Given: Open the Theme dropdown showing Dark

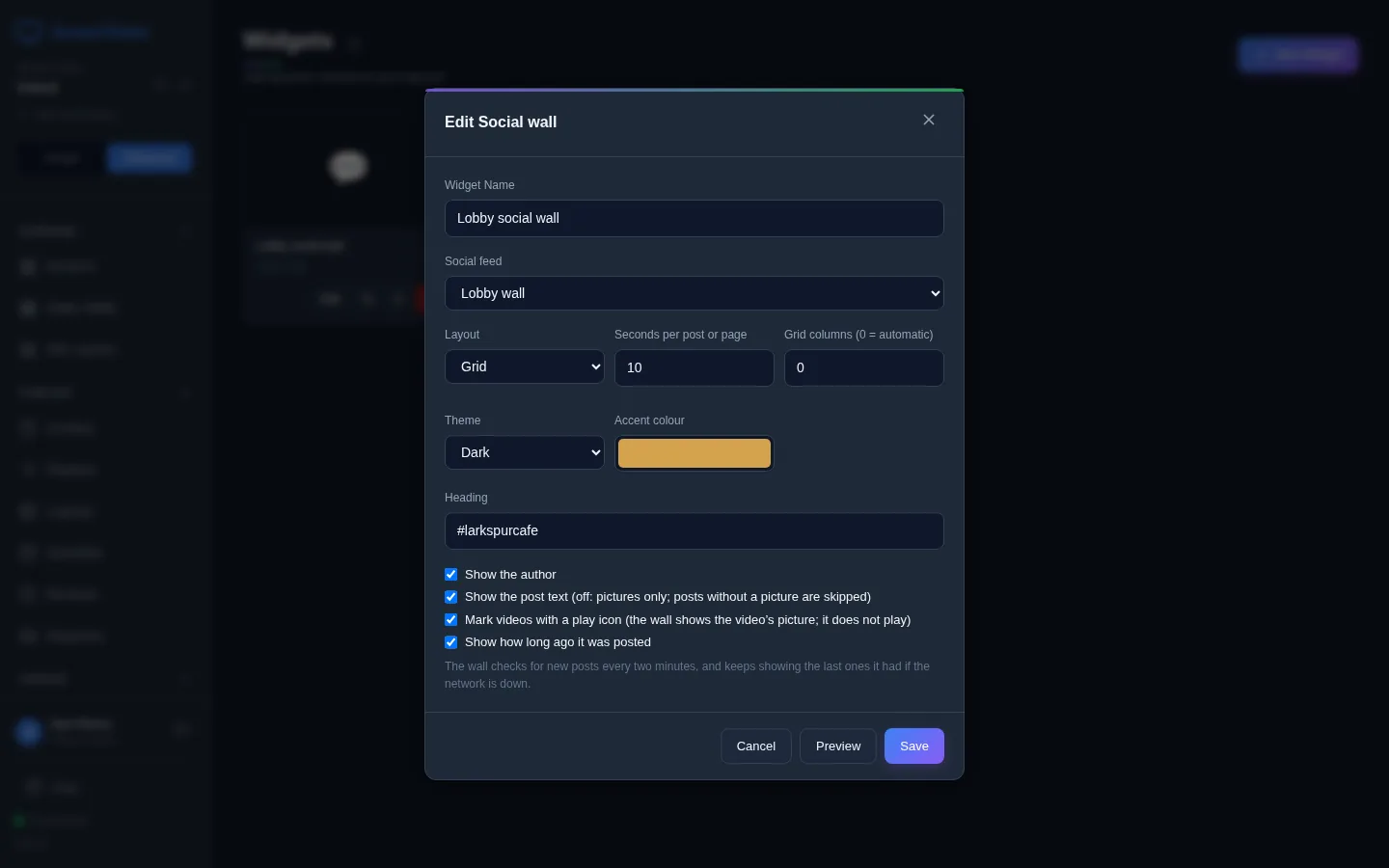Looking at the screenshot, I should [525, 452].
